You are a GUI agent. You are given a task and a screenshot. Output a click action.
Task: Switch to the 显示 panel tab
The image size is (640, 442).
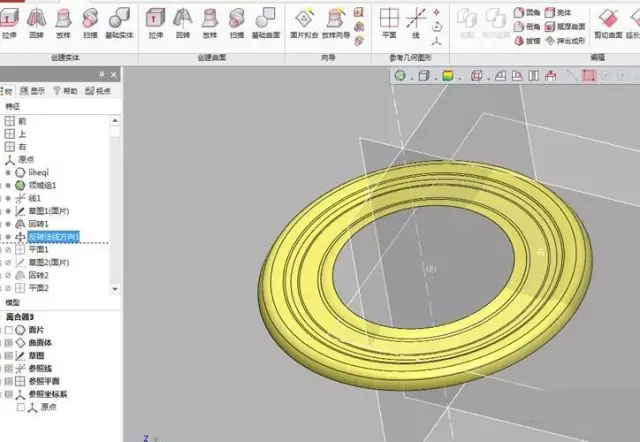[36, 90]
